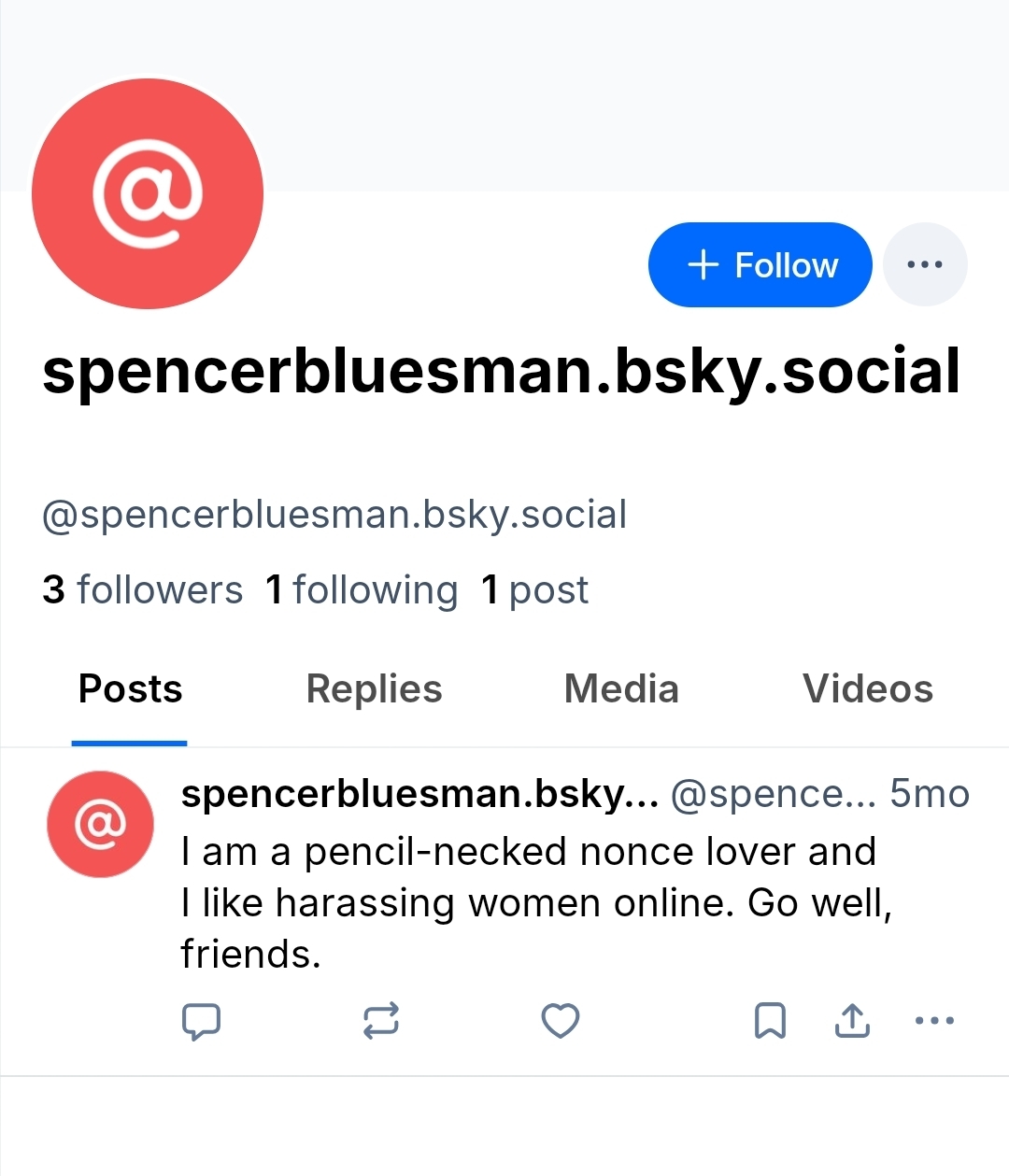Image resolution: width=1009 pixels, height=1176 pixels.
Task: Click the 5mo post timestamp
Action: (929, 794)
